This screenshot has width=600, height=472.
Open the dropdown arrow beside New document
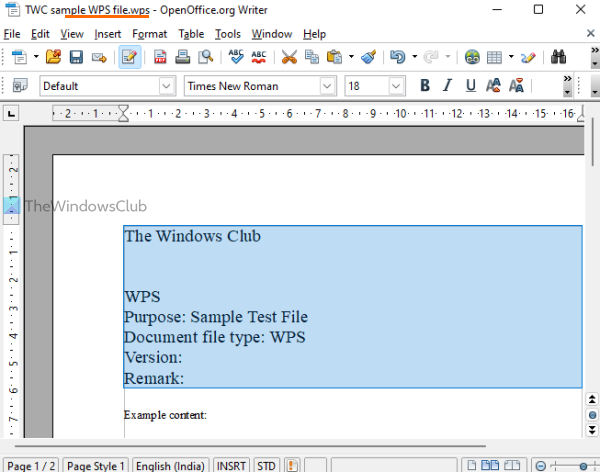pos(36,57)
